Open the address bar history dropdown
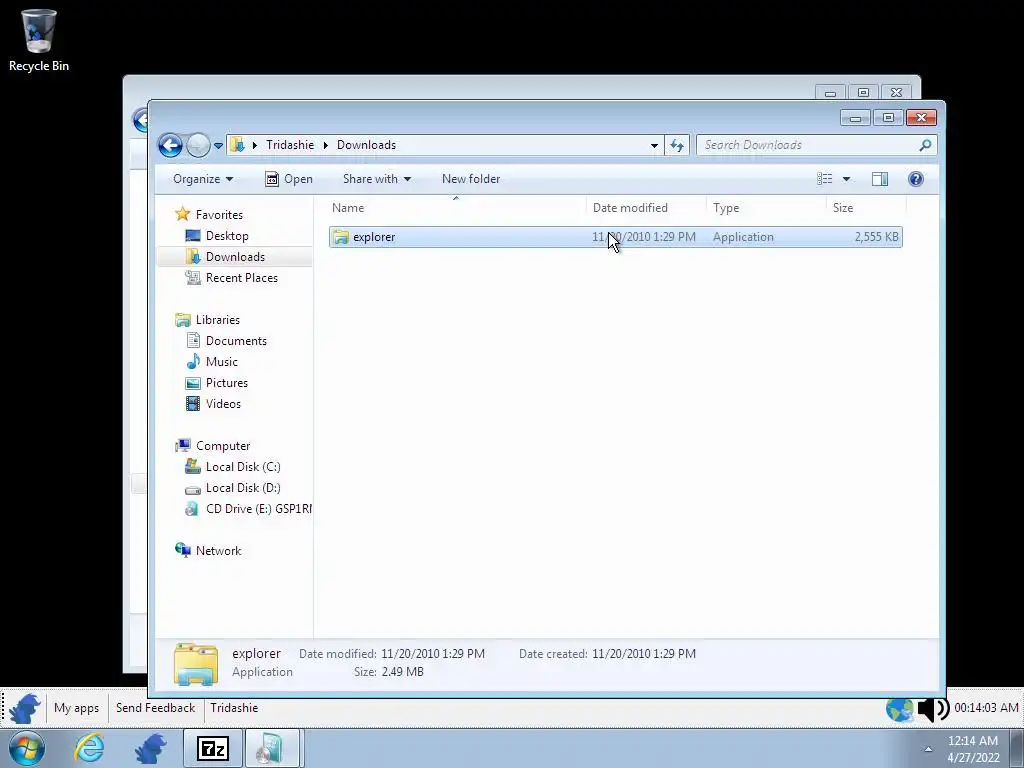The height and width of the screenshot is (768, 1024). coord(654,146)
